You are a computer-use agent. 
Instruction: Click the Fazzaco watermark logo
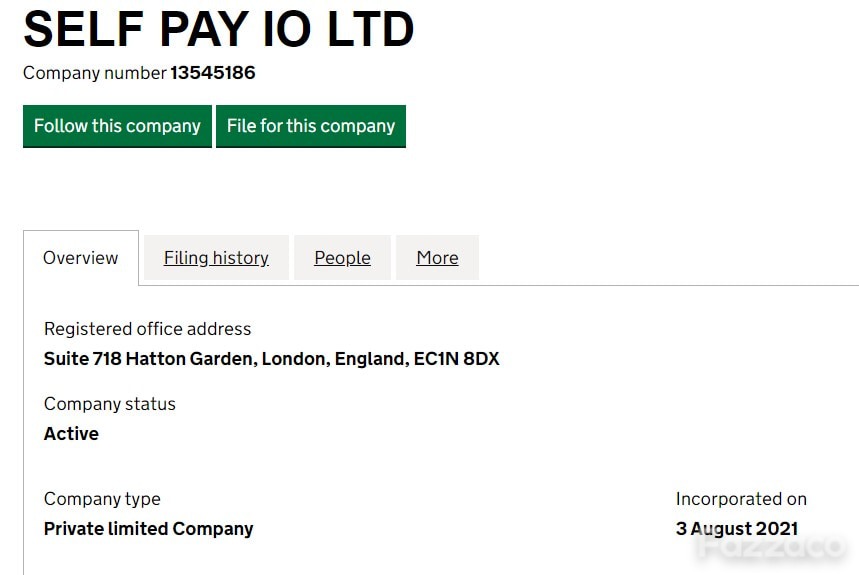(771, 545)
